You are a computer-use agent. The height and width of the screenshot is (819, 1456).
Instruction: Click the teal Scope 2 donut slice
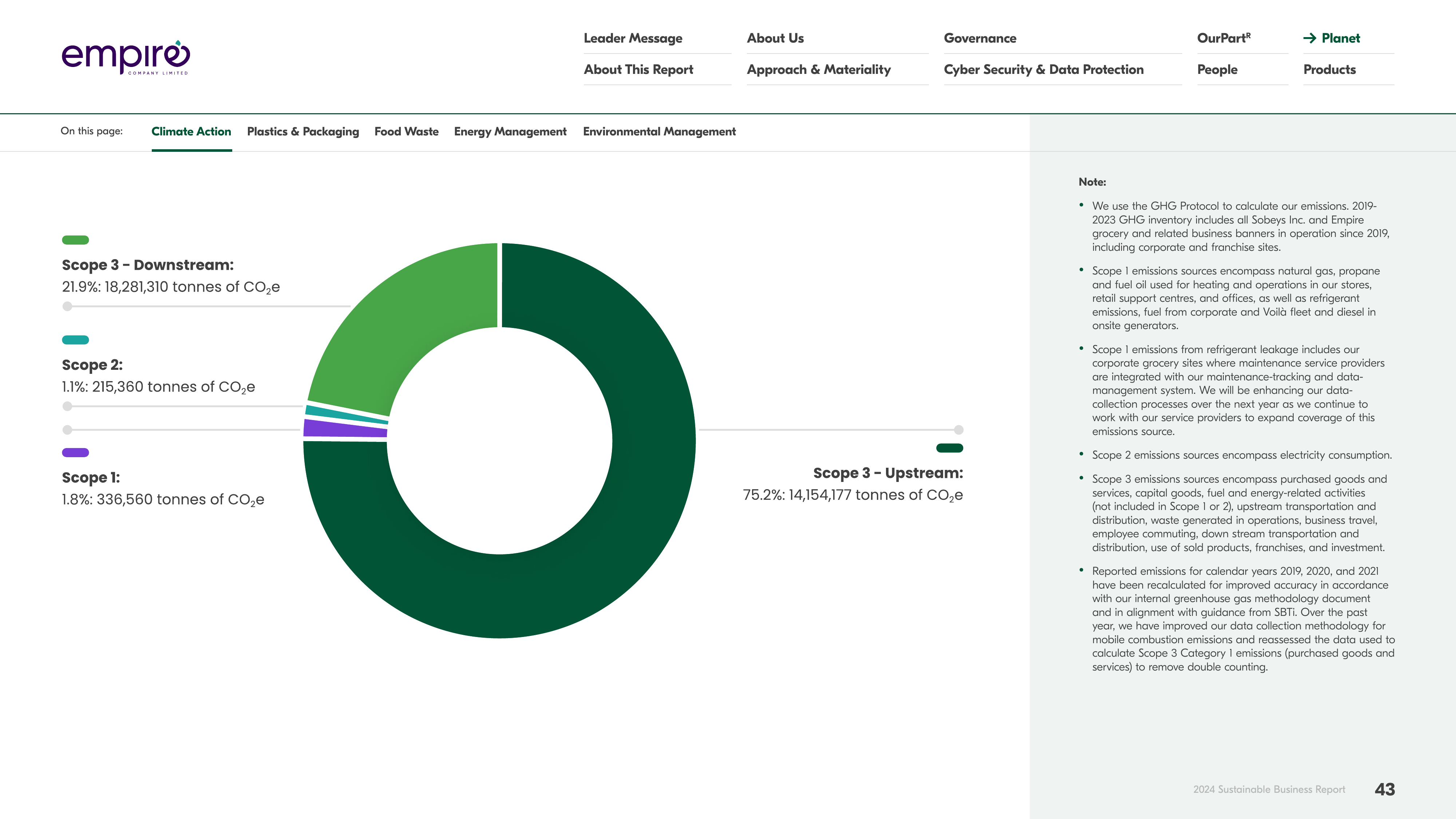tap(346, 414)
